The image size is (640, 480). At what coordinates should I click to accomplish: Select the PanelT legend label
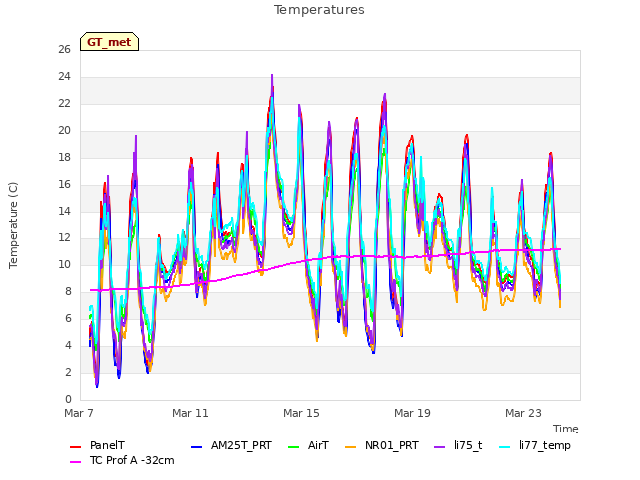coord(107,445)
